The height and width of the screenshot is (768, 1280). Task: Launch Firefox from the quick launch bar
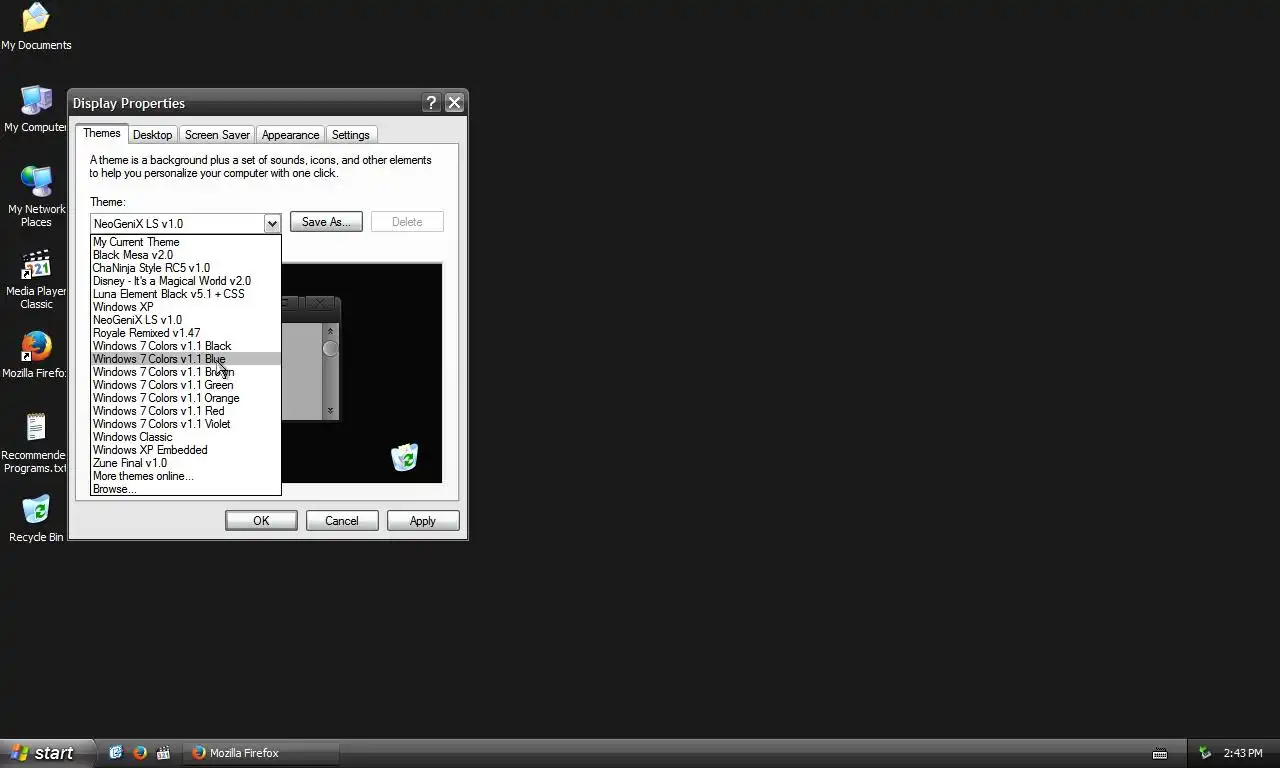click(x=140, y=753)
